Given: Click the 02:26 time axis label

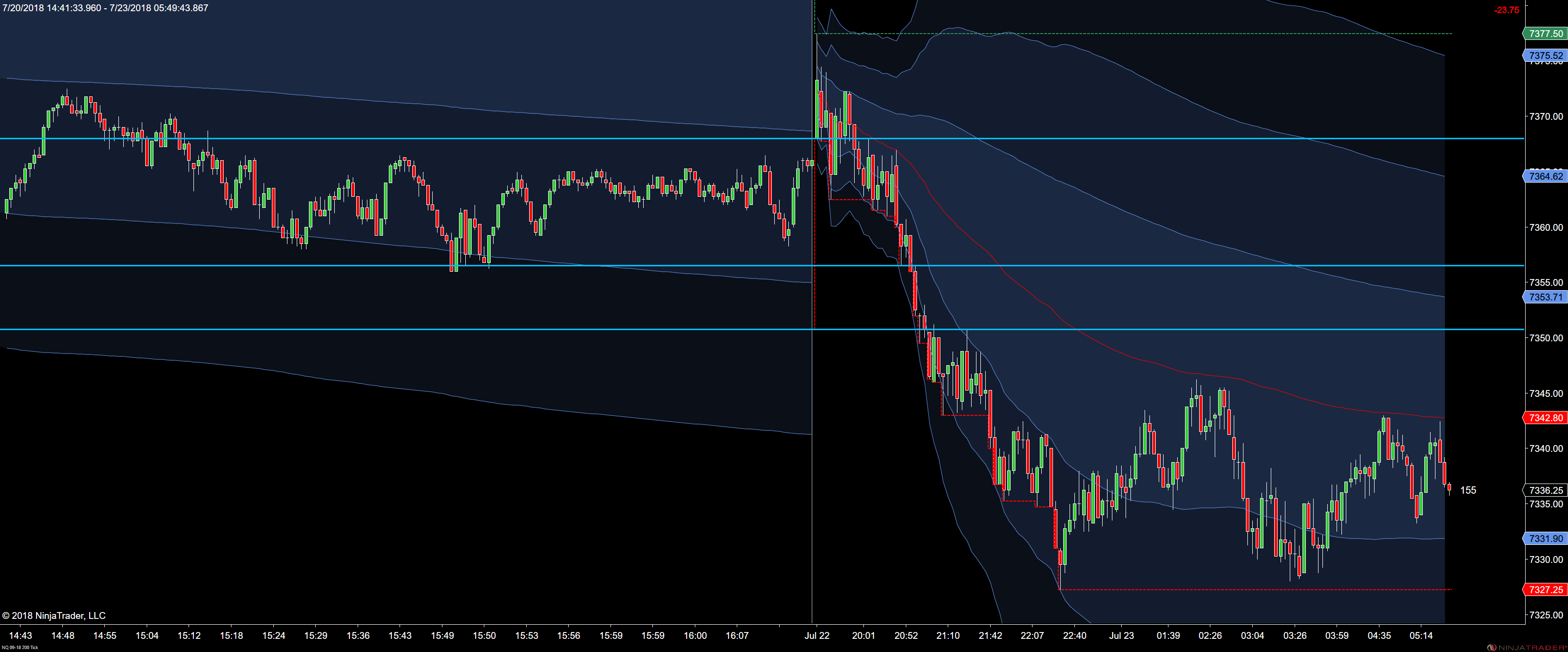Looking at the screenshot, I should [1210, 635].
